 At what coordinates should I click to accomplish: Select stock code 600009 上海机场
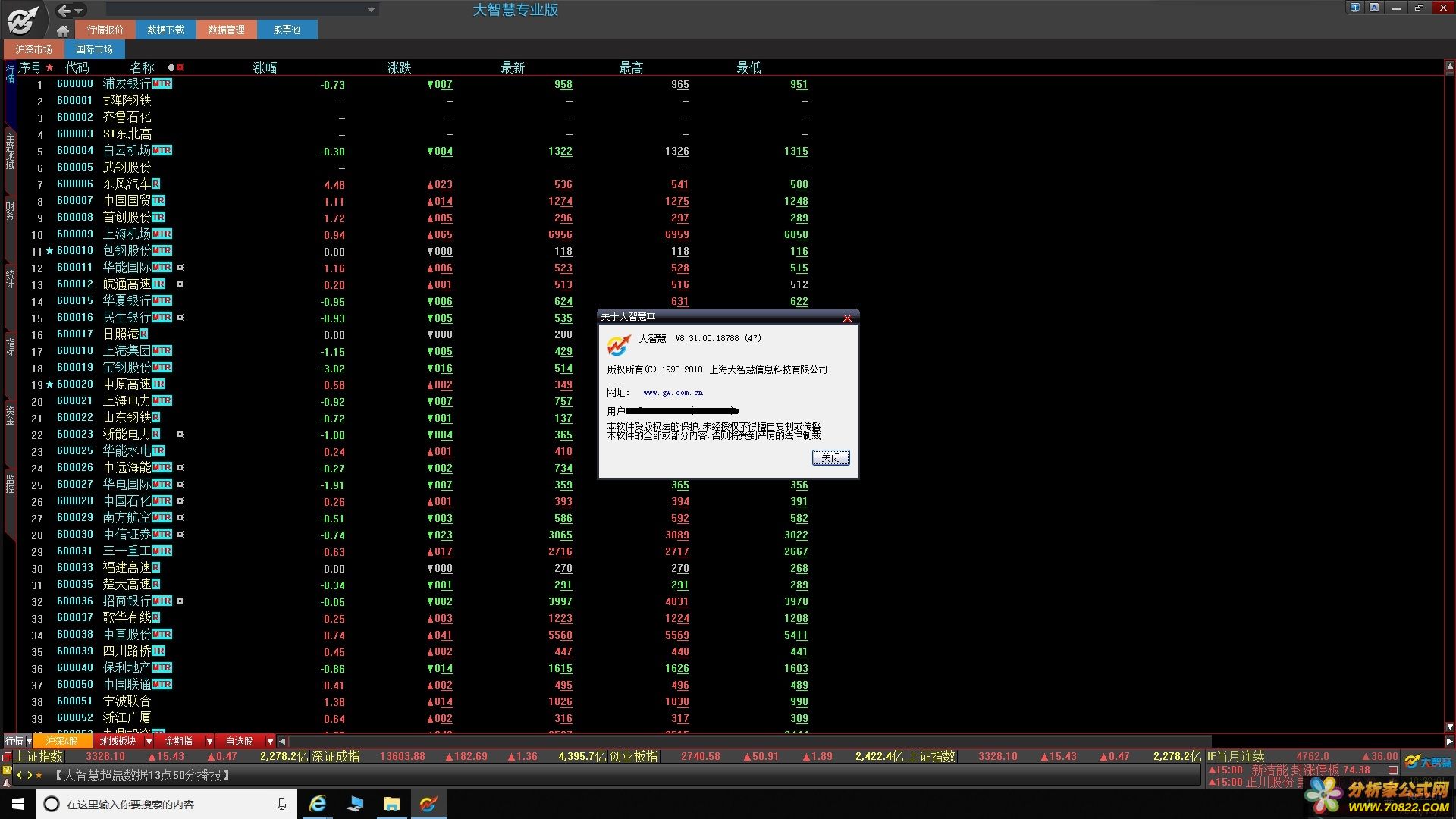[75, 234]
